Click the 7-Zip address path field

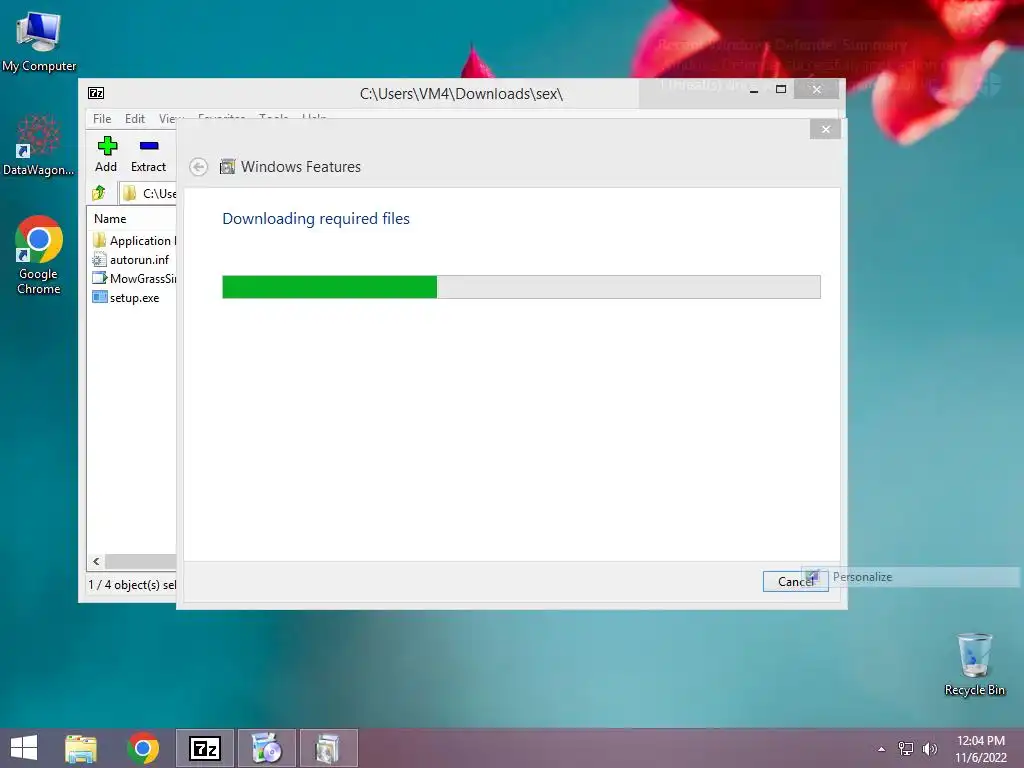coord(148,193)
